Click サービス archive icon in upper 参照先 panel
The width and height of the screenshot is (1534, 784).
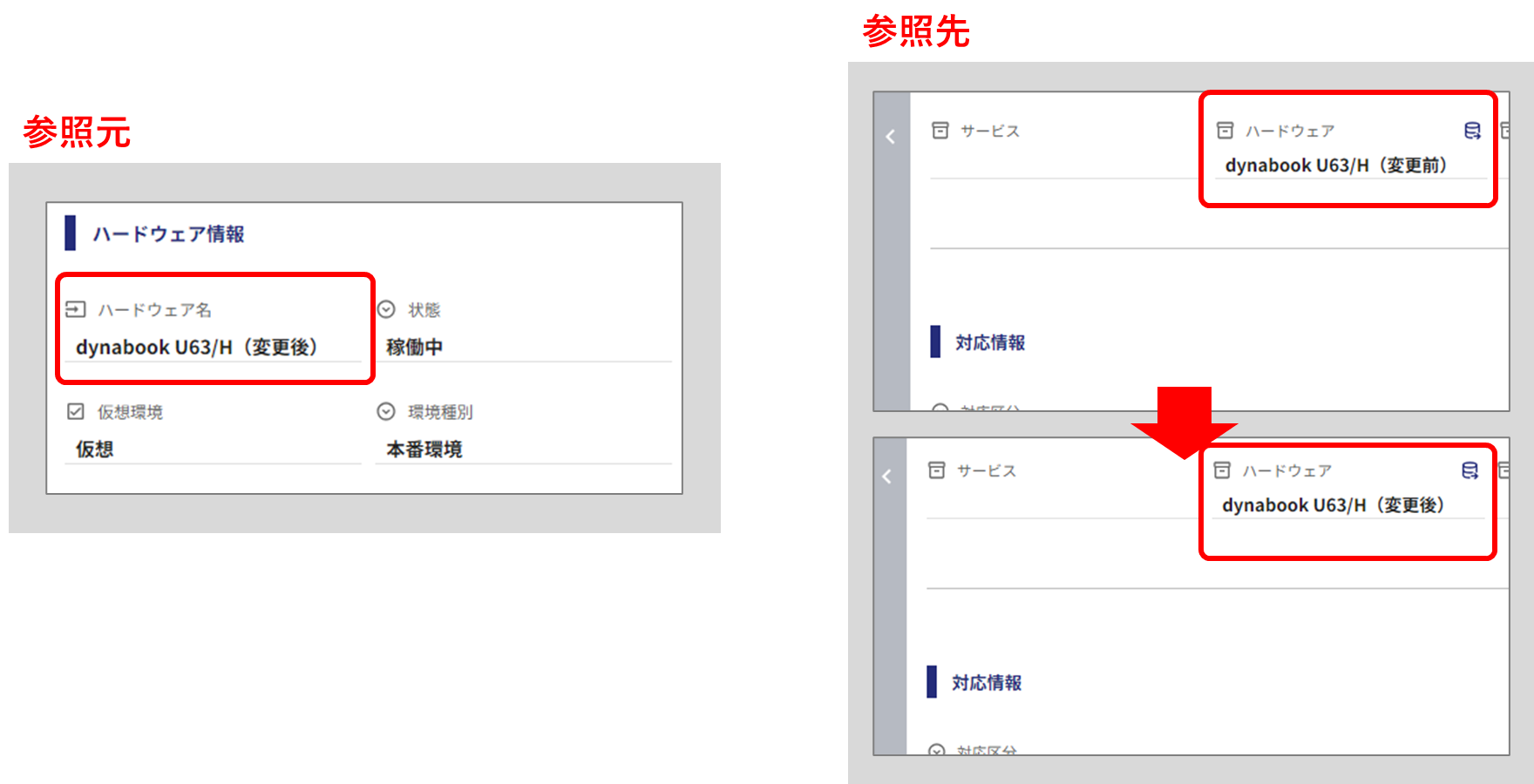[x=940, y=131]
